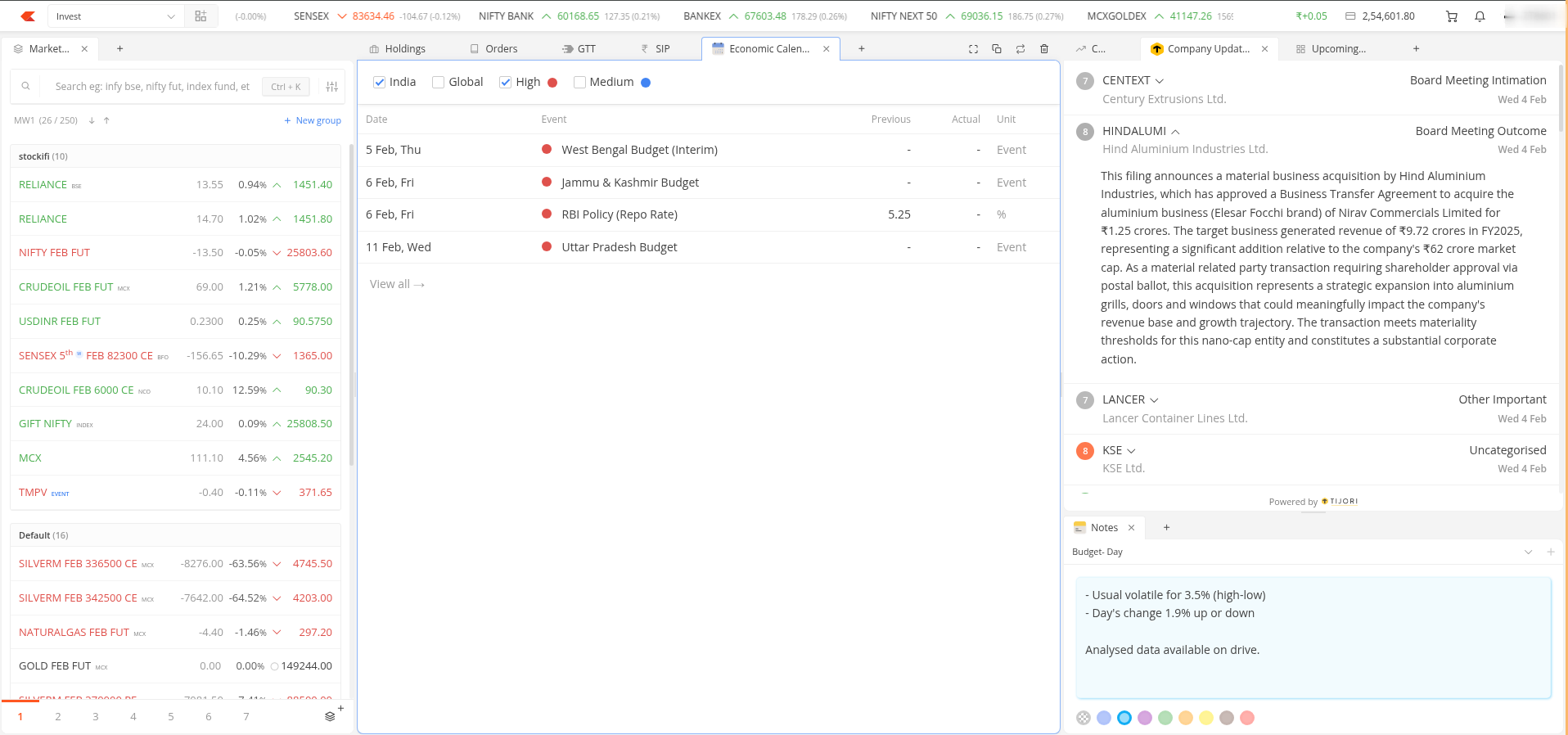Click the watchlist search input field

tap(152, 87)
